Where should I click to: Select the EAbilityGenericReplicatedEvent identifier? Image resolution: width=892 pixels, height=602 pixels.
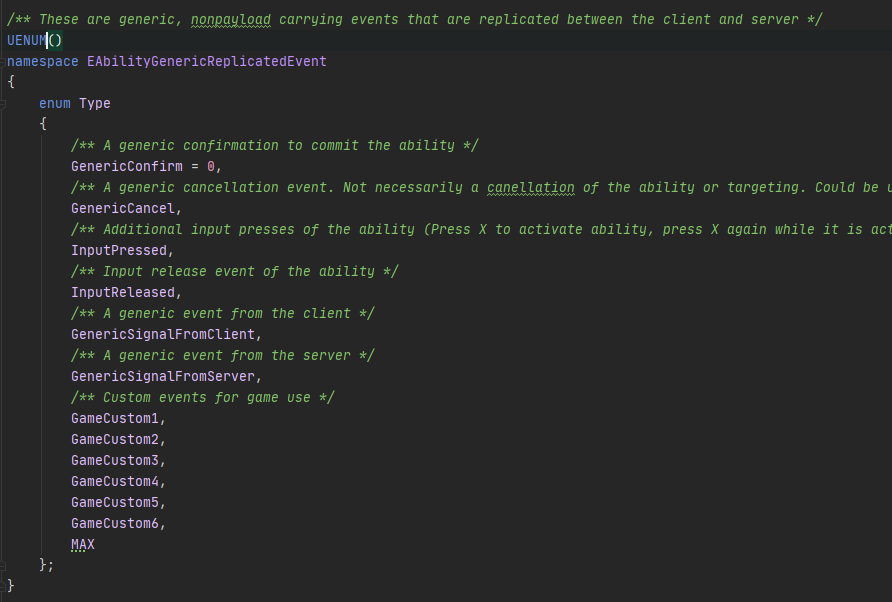click(207, 61)
